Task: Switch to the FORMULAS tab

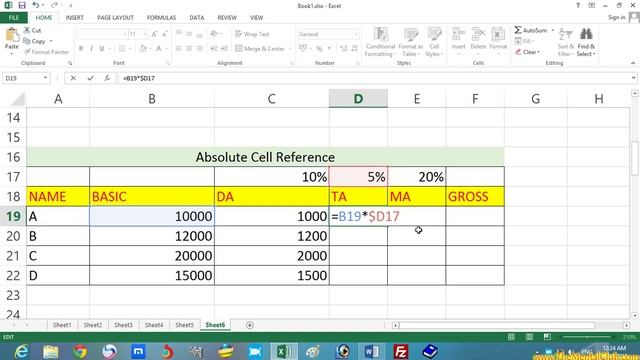Action: click(x=161, y=18)
